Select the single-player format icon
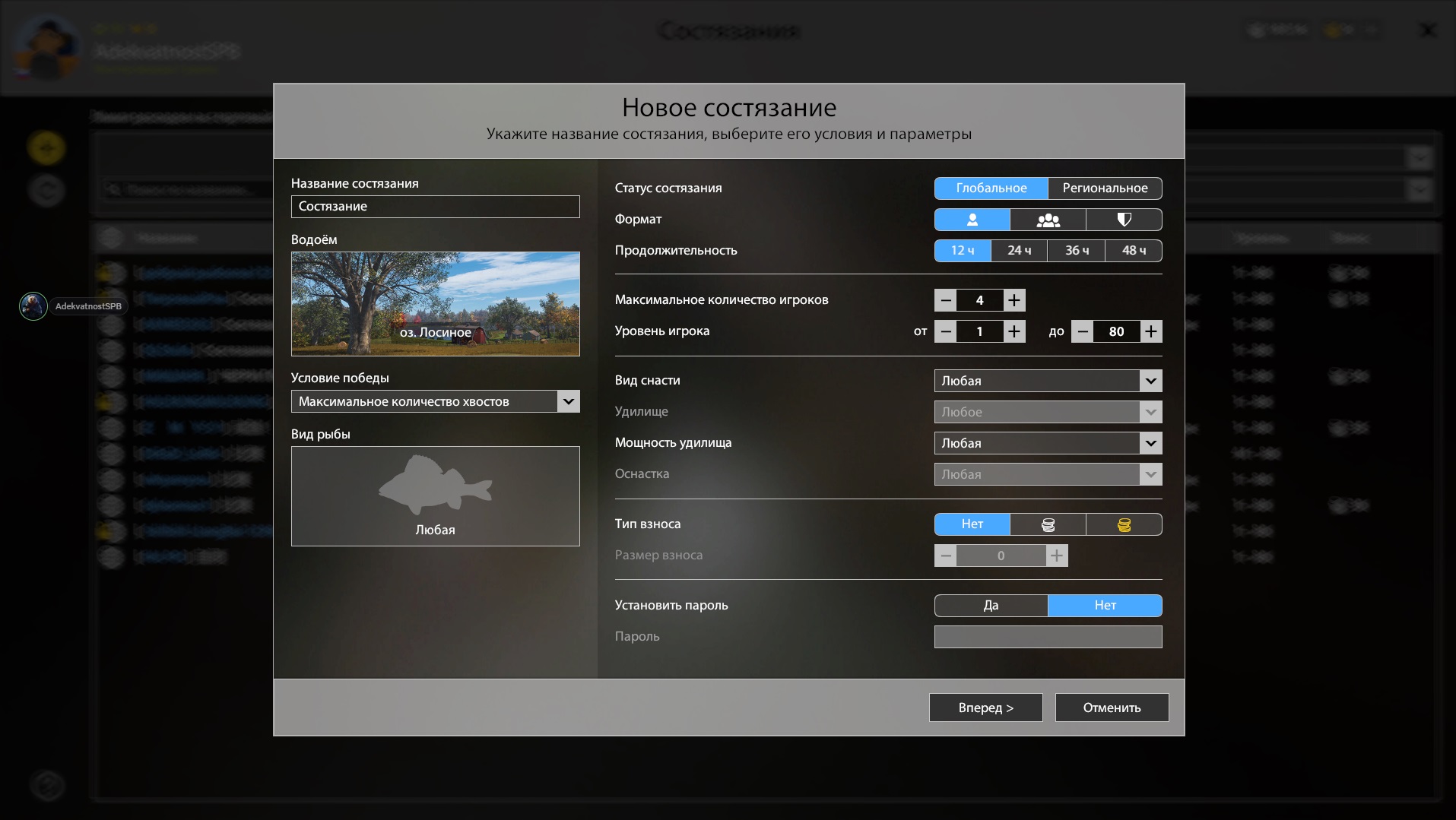 pyautogui.click(x=972, y=220)
